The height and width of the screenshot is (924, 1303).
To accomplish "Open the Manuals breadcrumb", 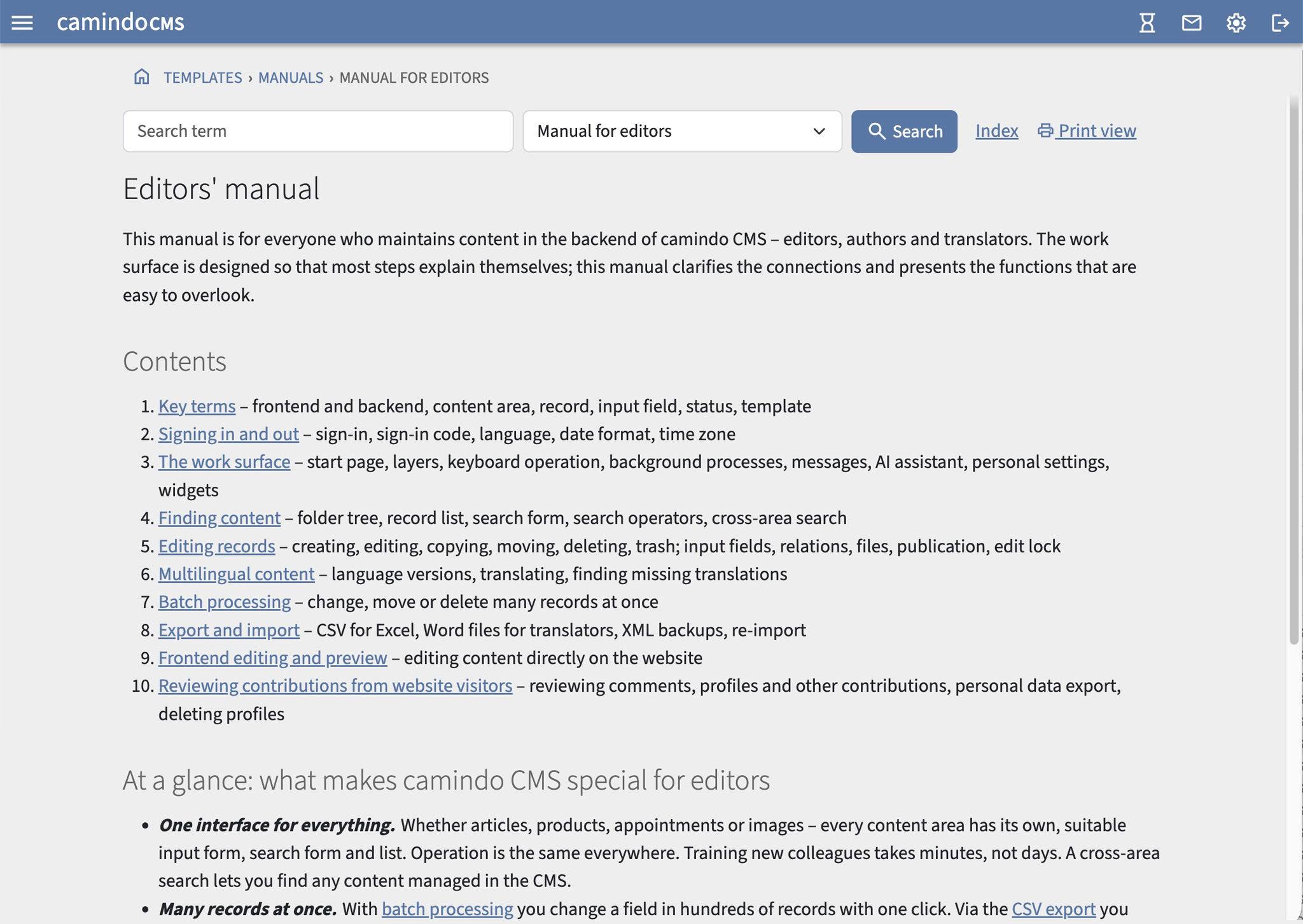I will (x=291, y=78).
